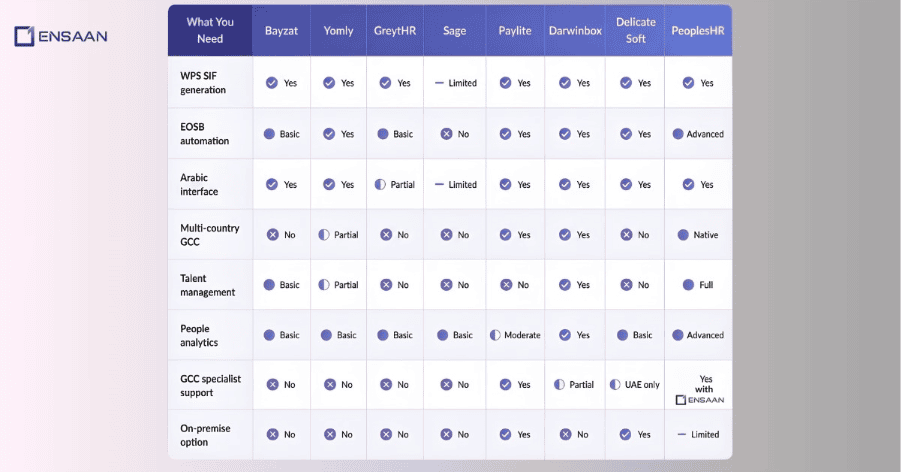Viewport: 901px width, 472px height.
Task: Click 'Partial' text in Yomly Talent management cell
Action: point(346,285)
